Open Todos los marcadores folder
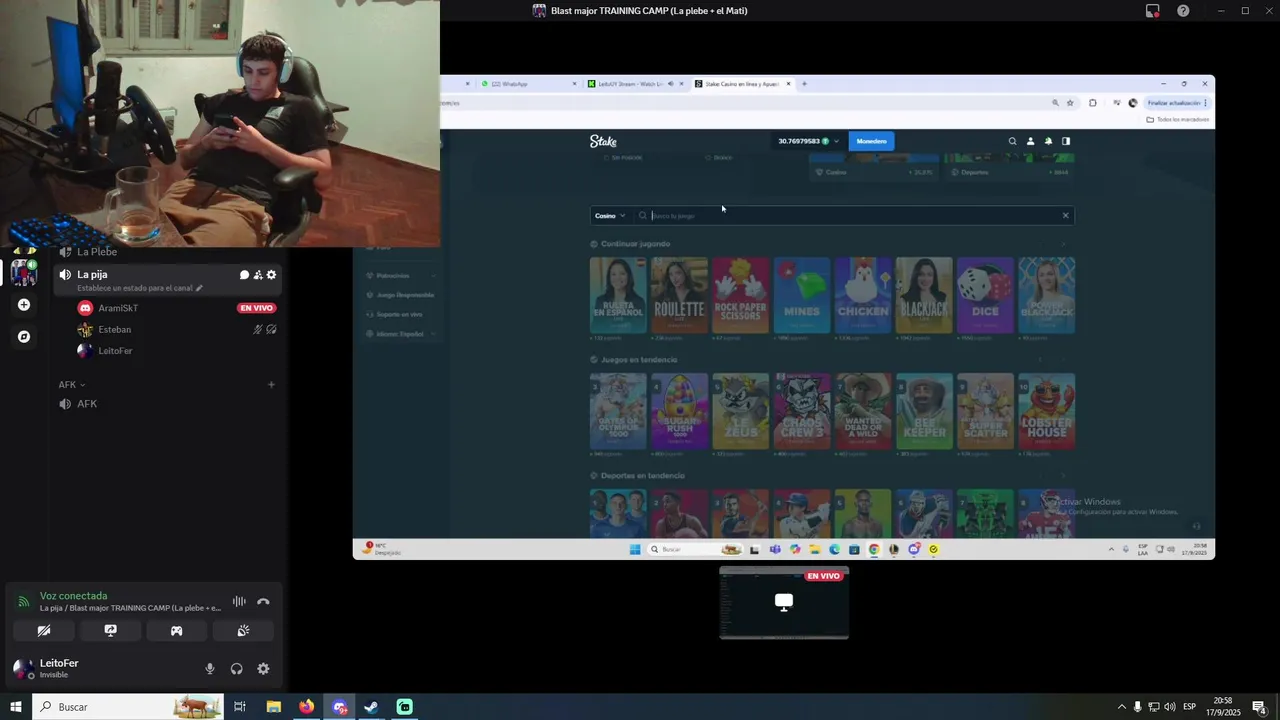Viewport: 1280px width, 720px height. coord(1178,120)
